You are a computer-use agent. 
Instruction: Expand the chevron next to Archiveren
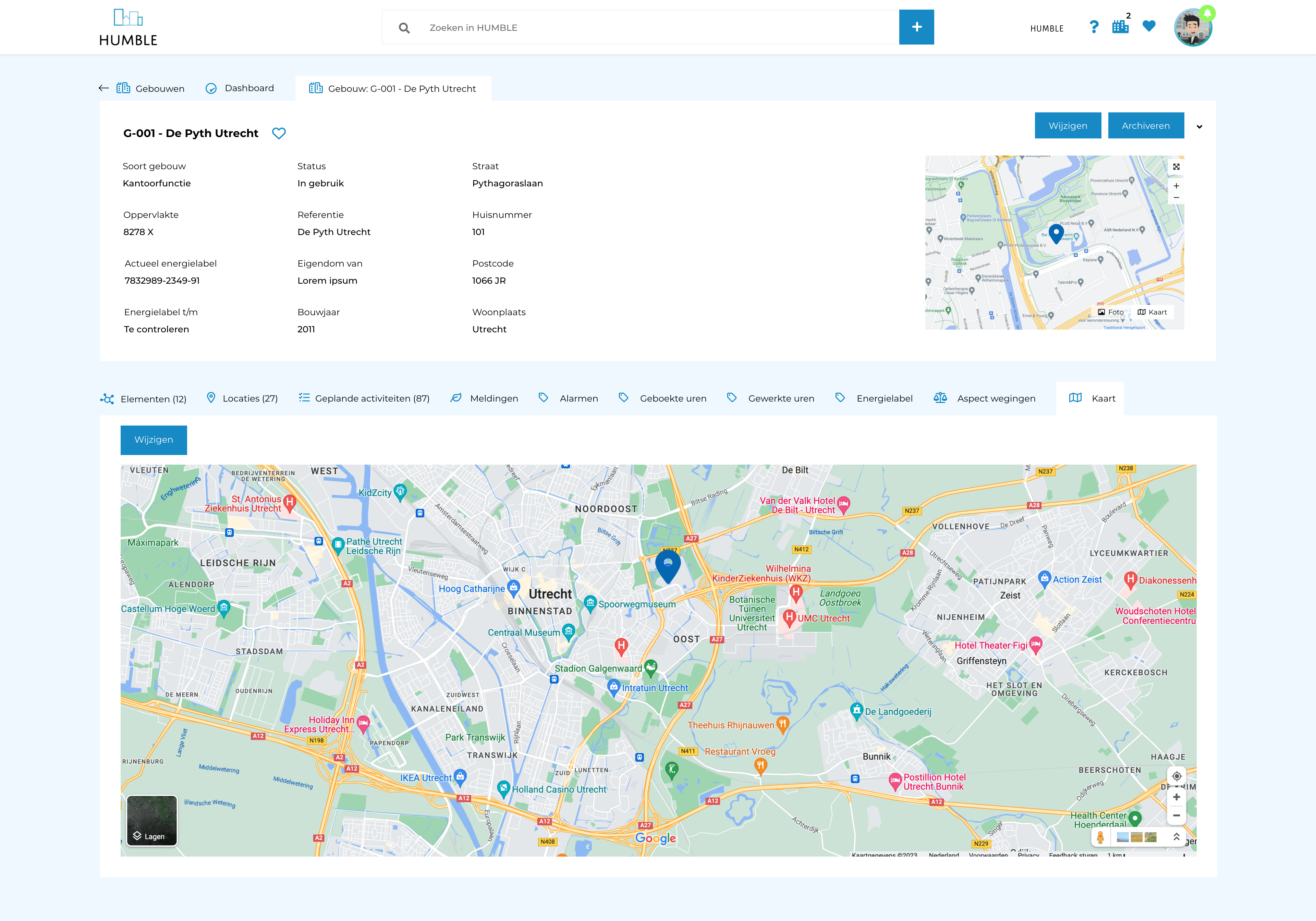pos(1199,127)
